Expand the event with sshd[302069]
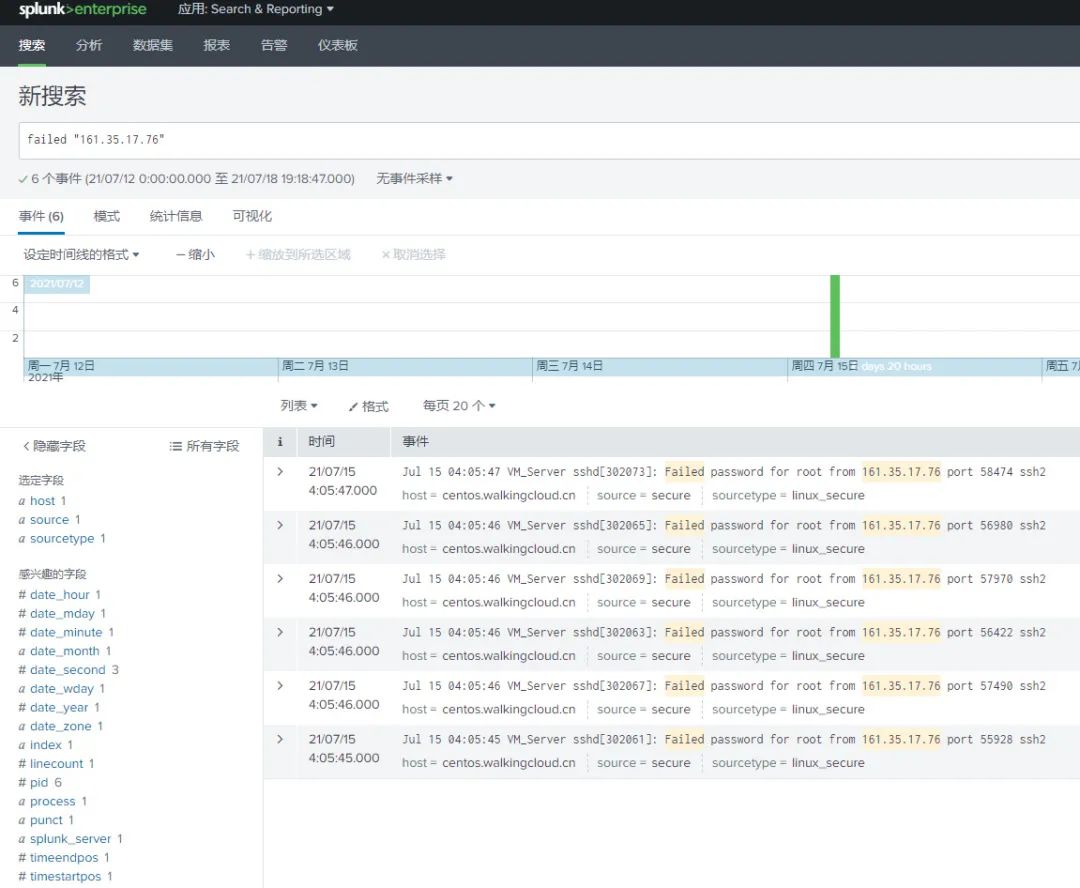This screenshot has width=1080, height=888. [x=280, y=579]
